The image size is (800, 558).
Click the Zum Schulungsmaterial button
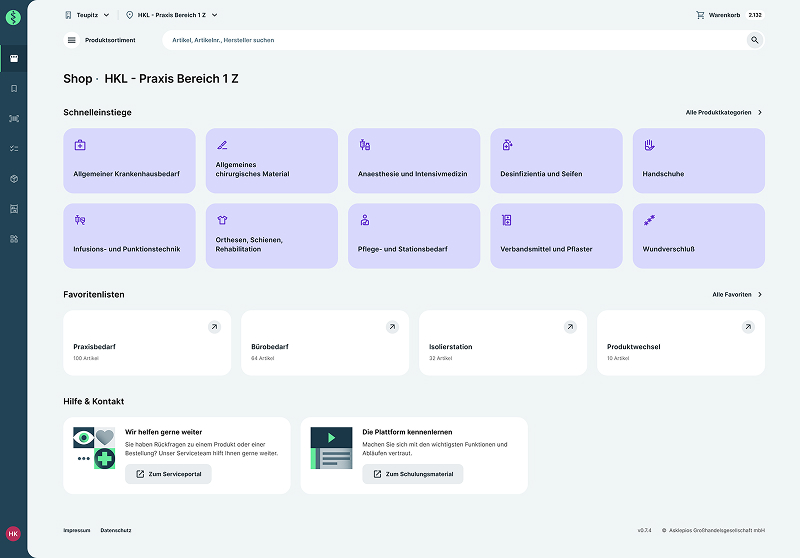pos(413,474)
